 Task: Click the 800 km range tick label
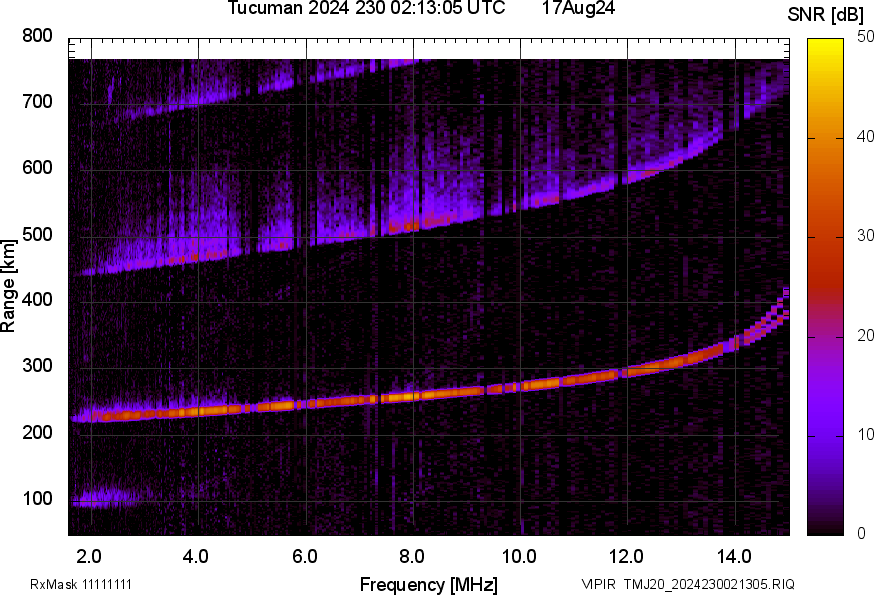pyautogui.click(x=37, y=37)
